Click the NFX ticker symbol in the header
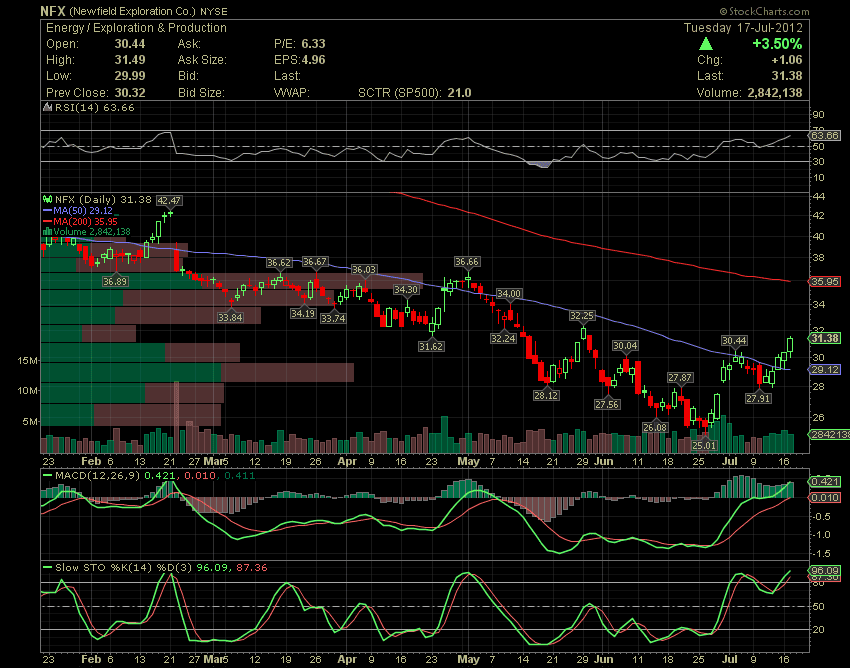 [53, 11]
